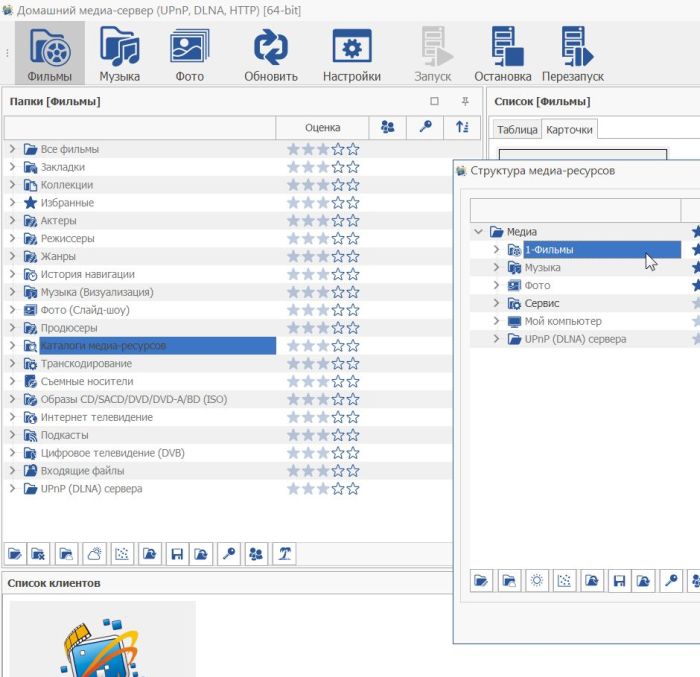Viewport: 700px width, 677px height.
Task: Click the sort order icon in folders header
Action: click(461, 127)
